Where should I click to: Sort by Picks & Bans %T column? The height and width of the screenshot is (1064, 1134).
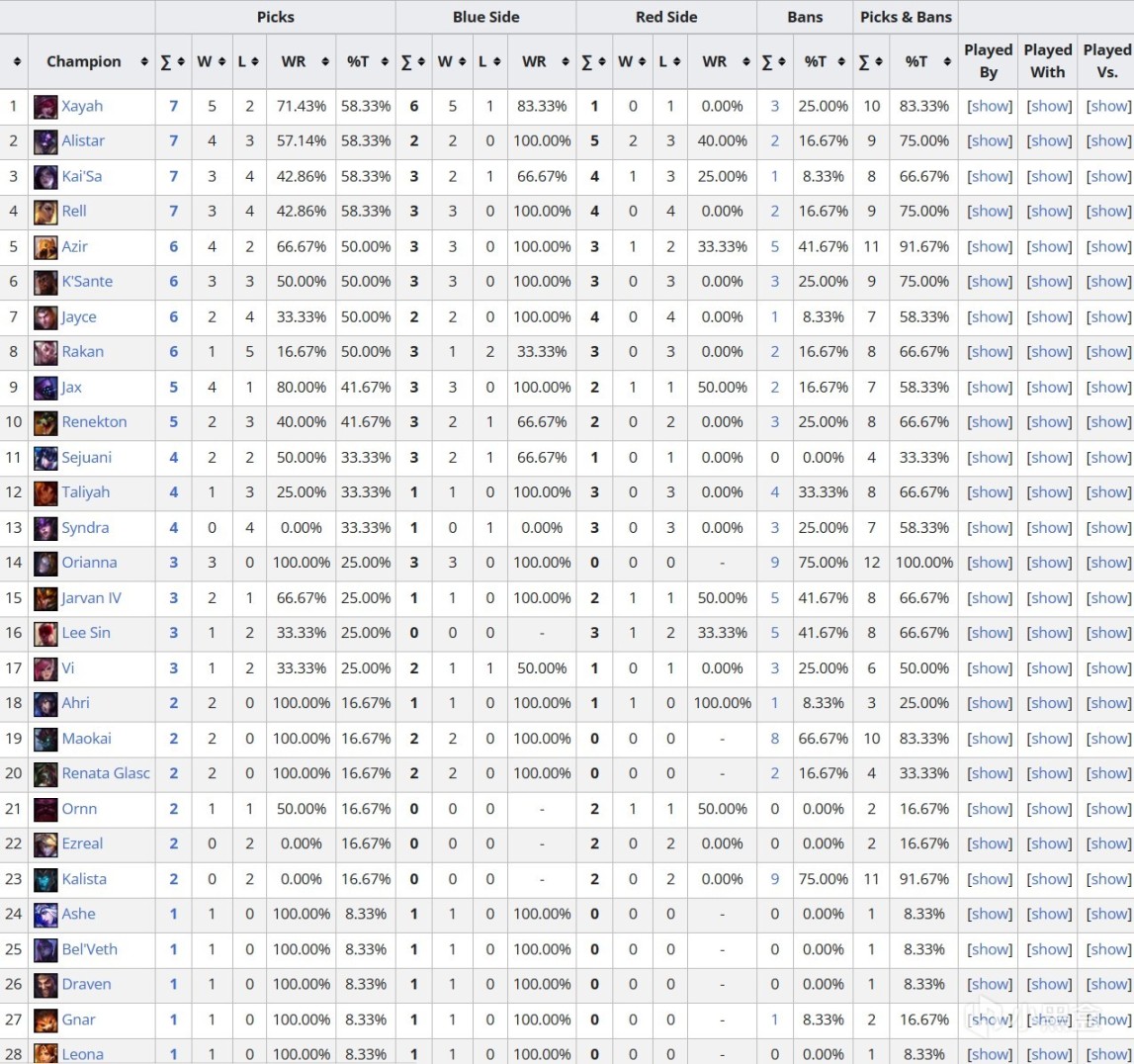(x=923, y=61)
